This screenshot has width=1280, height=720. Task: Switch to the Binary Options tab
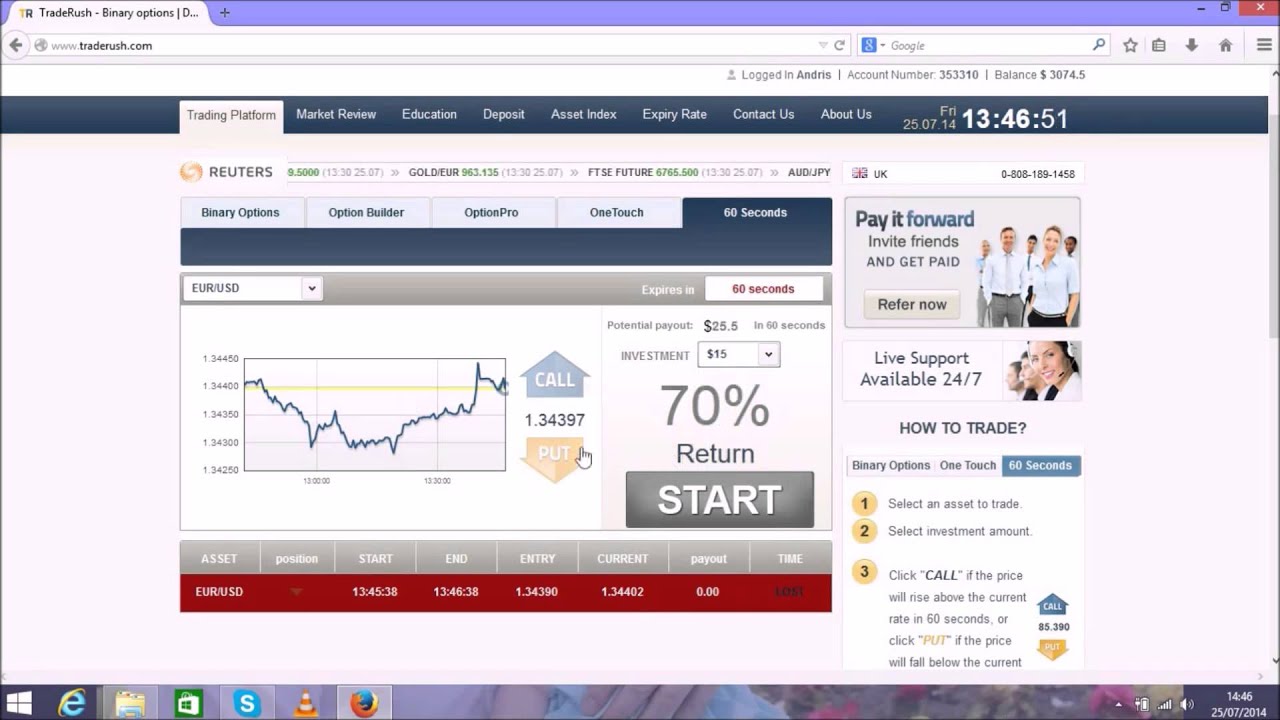pos(241,212)
